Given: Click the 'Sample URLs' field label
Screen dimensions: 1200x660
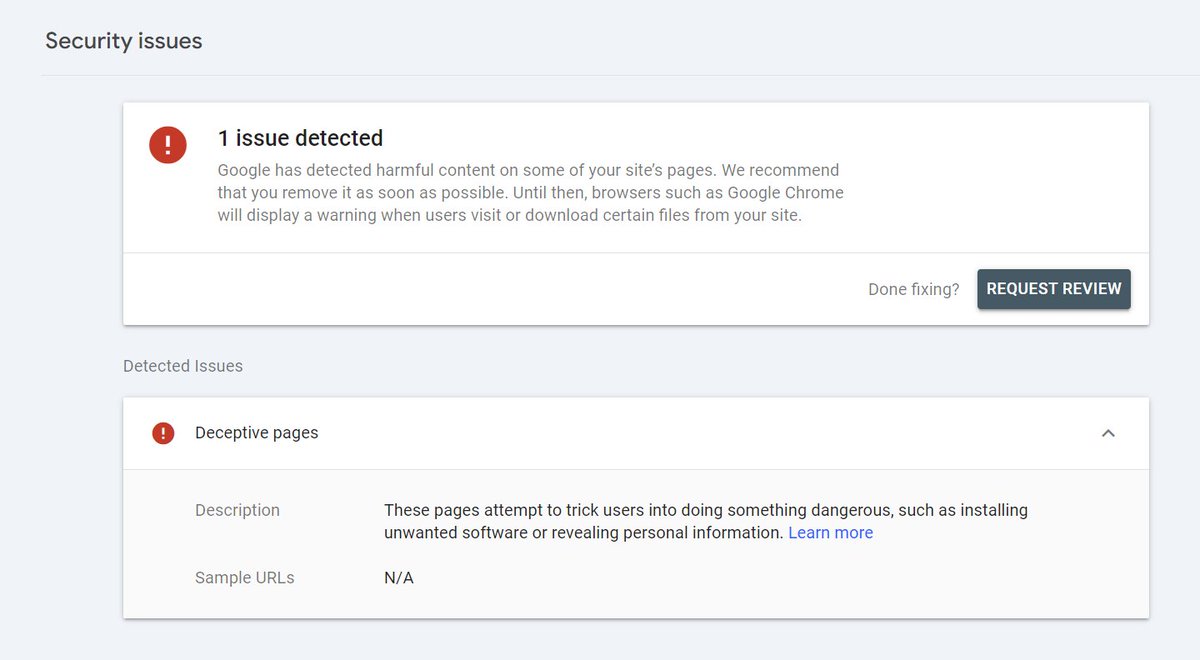Looking at the screenshot, I should tap(245, 578).
